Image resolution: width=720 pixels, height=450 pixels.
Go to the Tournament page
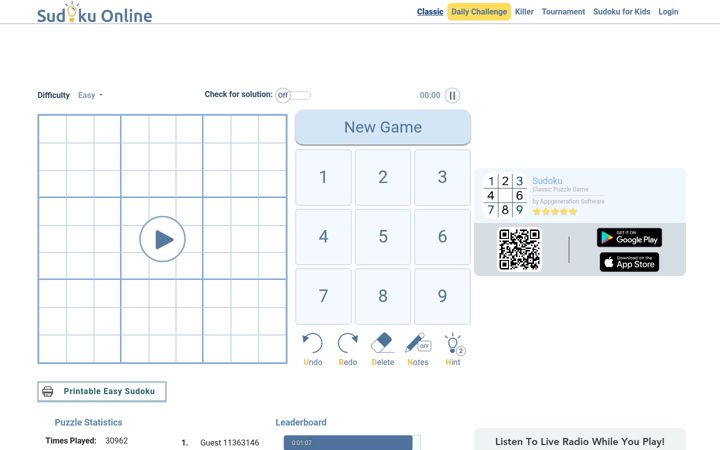(563, 12)
